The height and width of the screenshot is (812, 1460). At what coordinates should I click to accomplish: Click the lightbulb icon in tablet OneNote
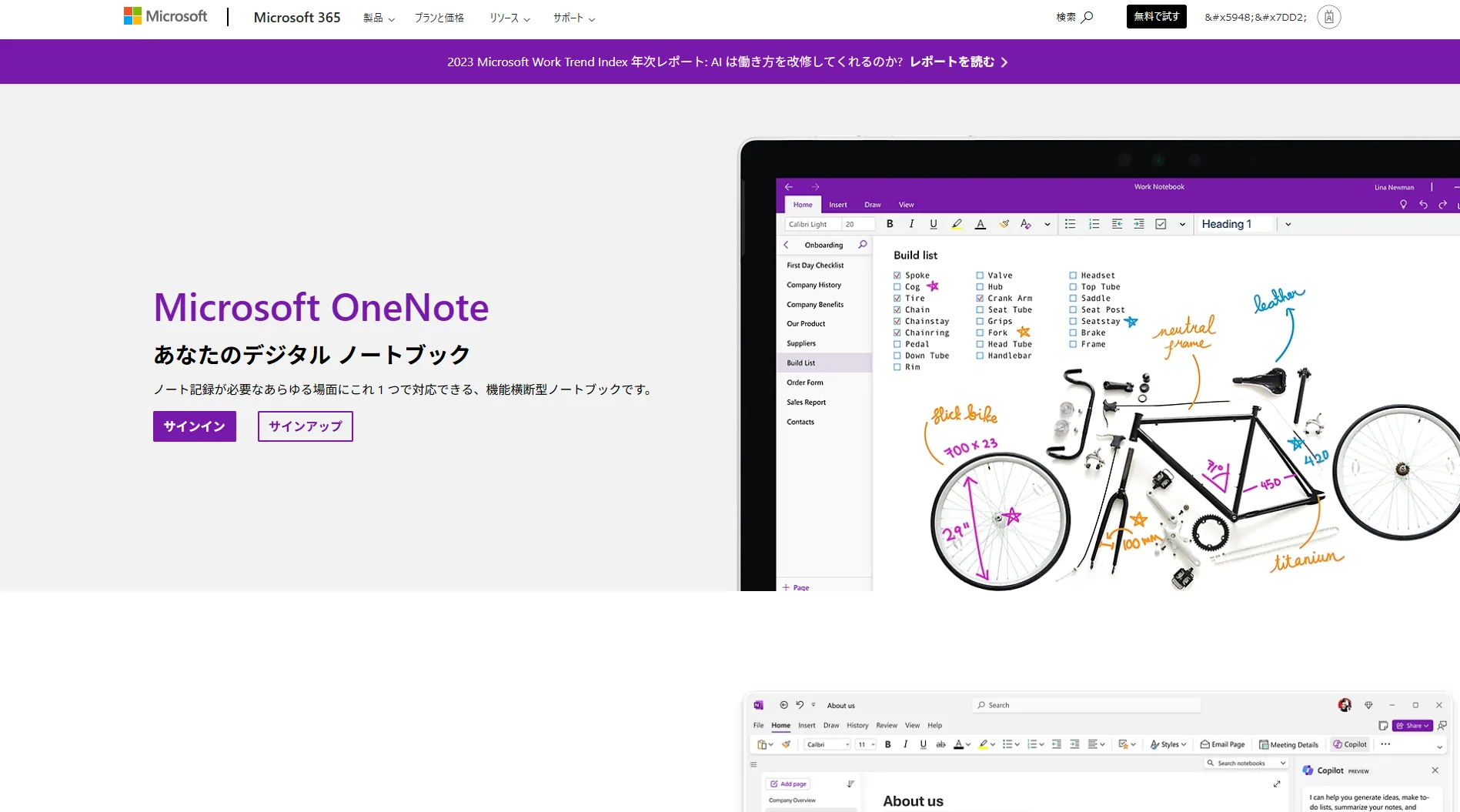click(1403, 205)
